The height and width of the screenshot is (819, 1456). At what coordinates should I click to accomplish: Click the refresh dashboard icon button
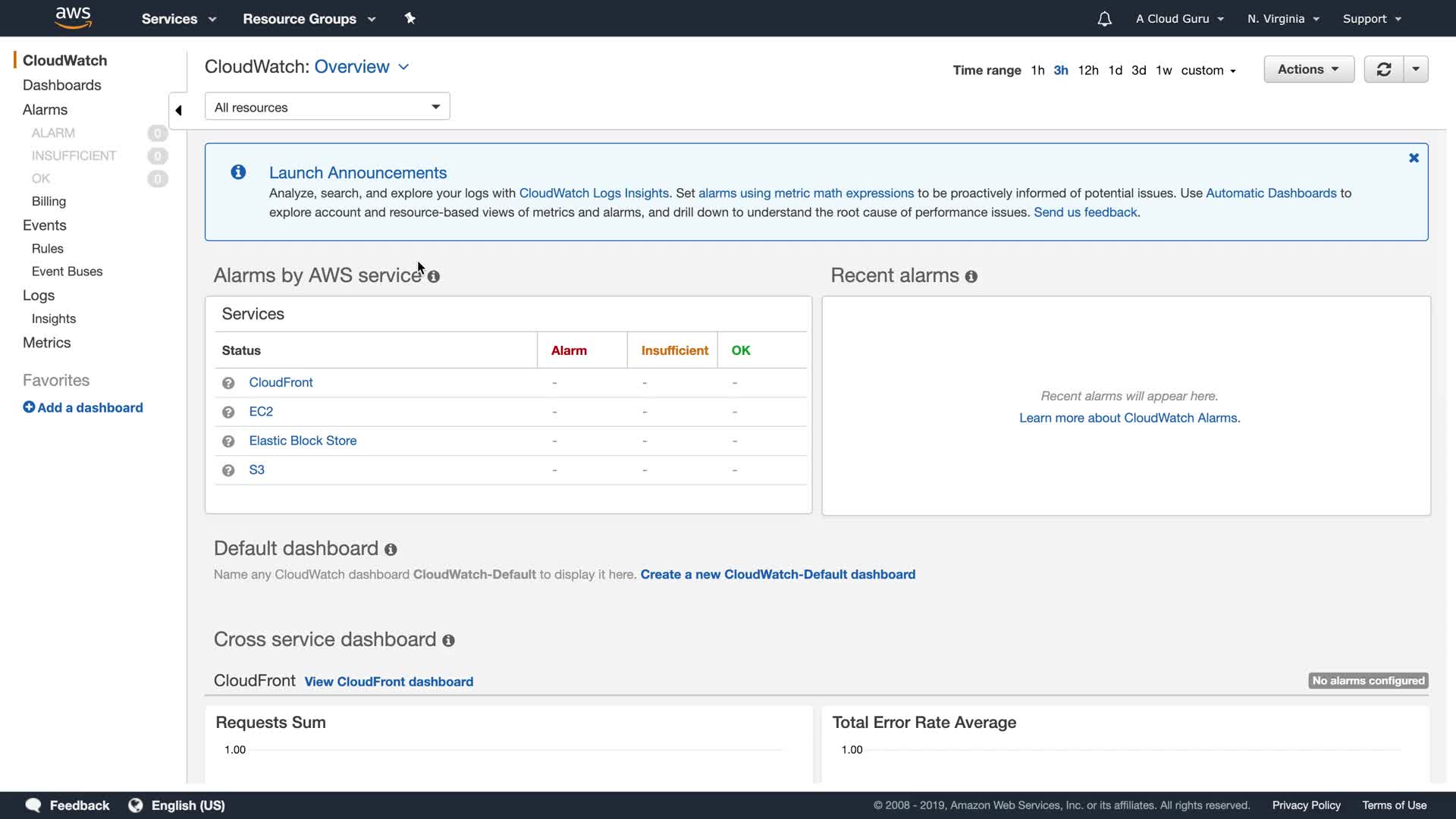(x=1383, y=69)
